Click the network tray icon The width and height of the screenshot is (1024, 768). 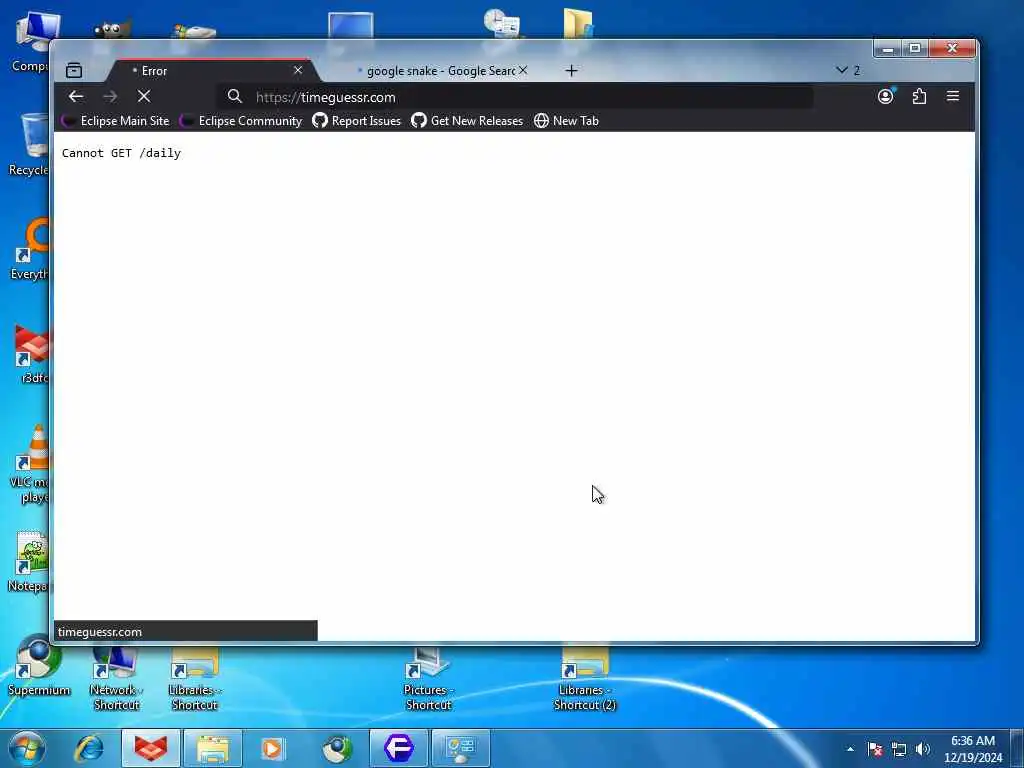pyautogui.click(x=899, y=750)
